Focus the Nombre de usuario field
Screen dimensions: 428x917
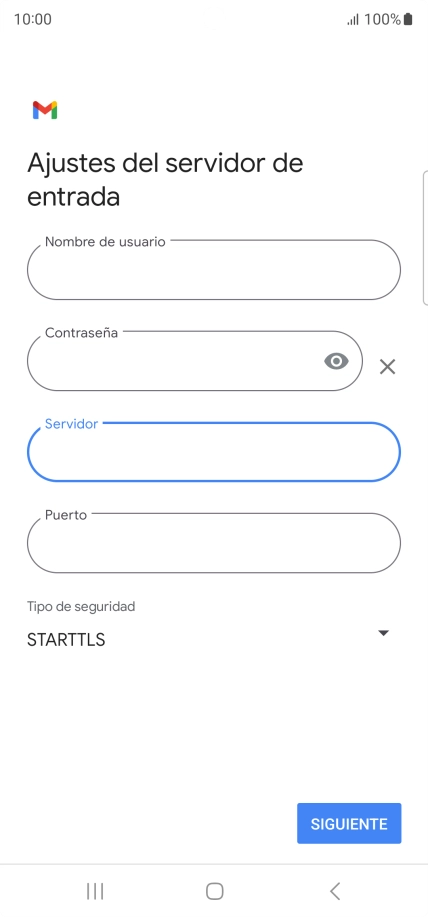coord(214,270)
